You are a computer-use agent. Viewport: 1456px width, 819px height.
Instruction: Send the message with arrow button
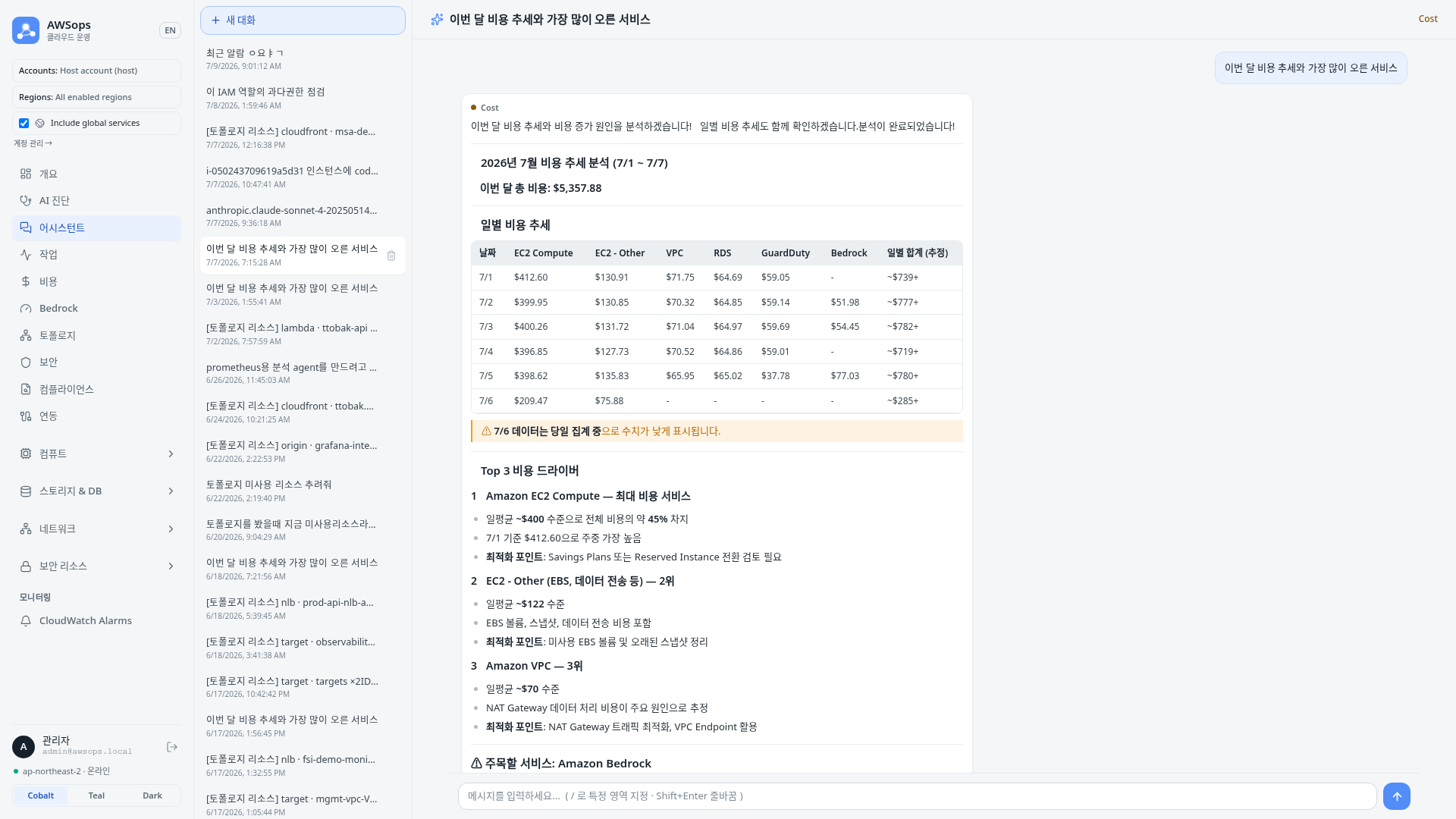[x=1397, y=796]
